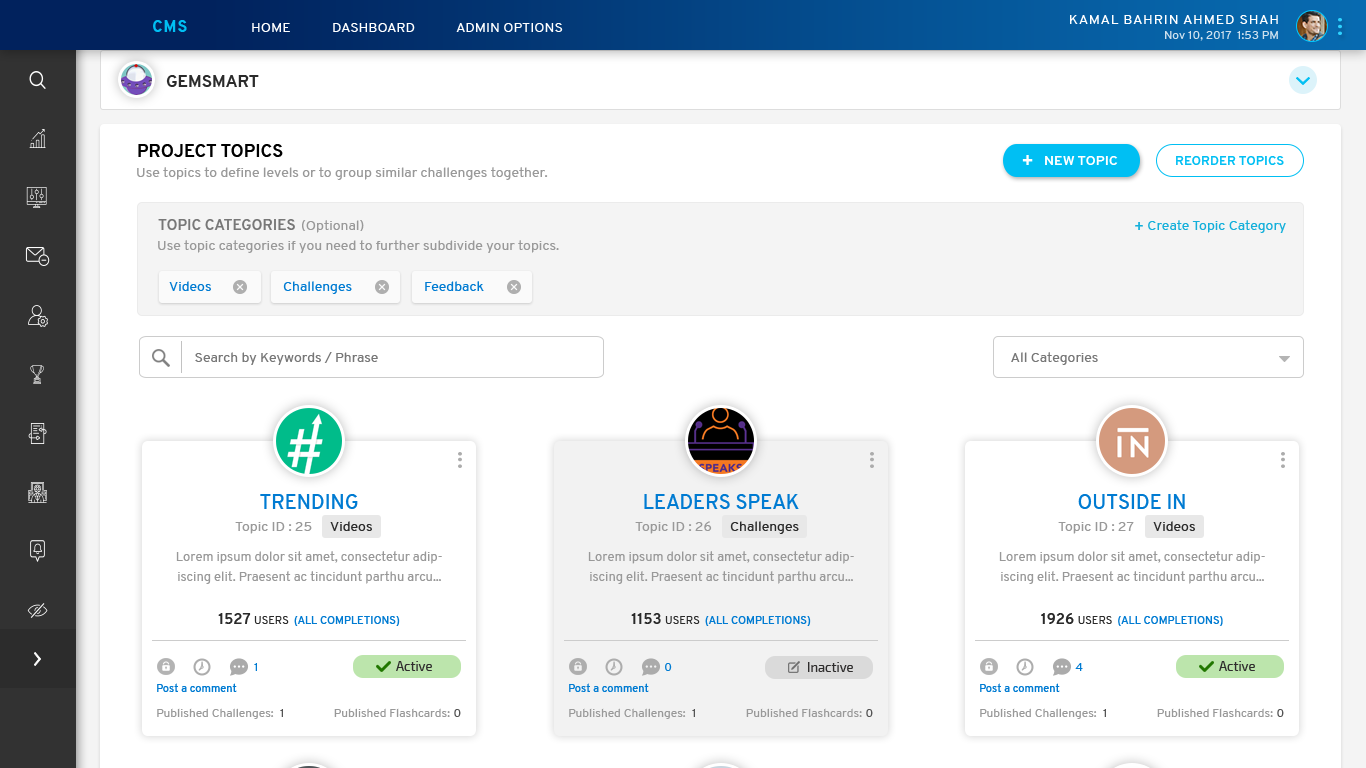
Task: Click the notification bell icon in sidebar
Action: [x=37, y=551]
